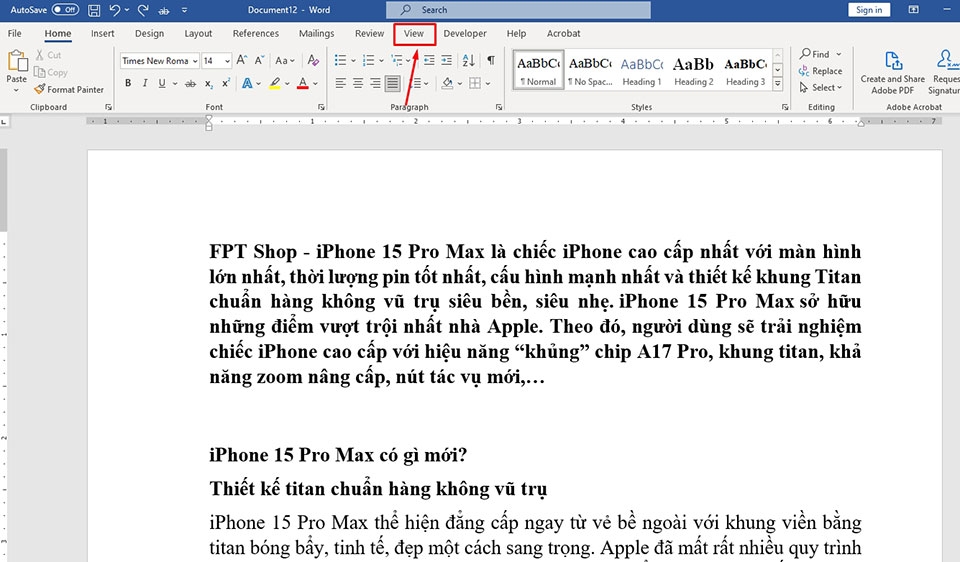Clear all formatting
The width and height of the screenshot is (960, 562).
tap(313, 60)
